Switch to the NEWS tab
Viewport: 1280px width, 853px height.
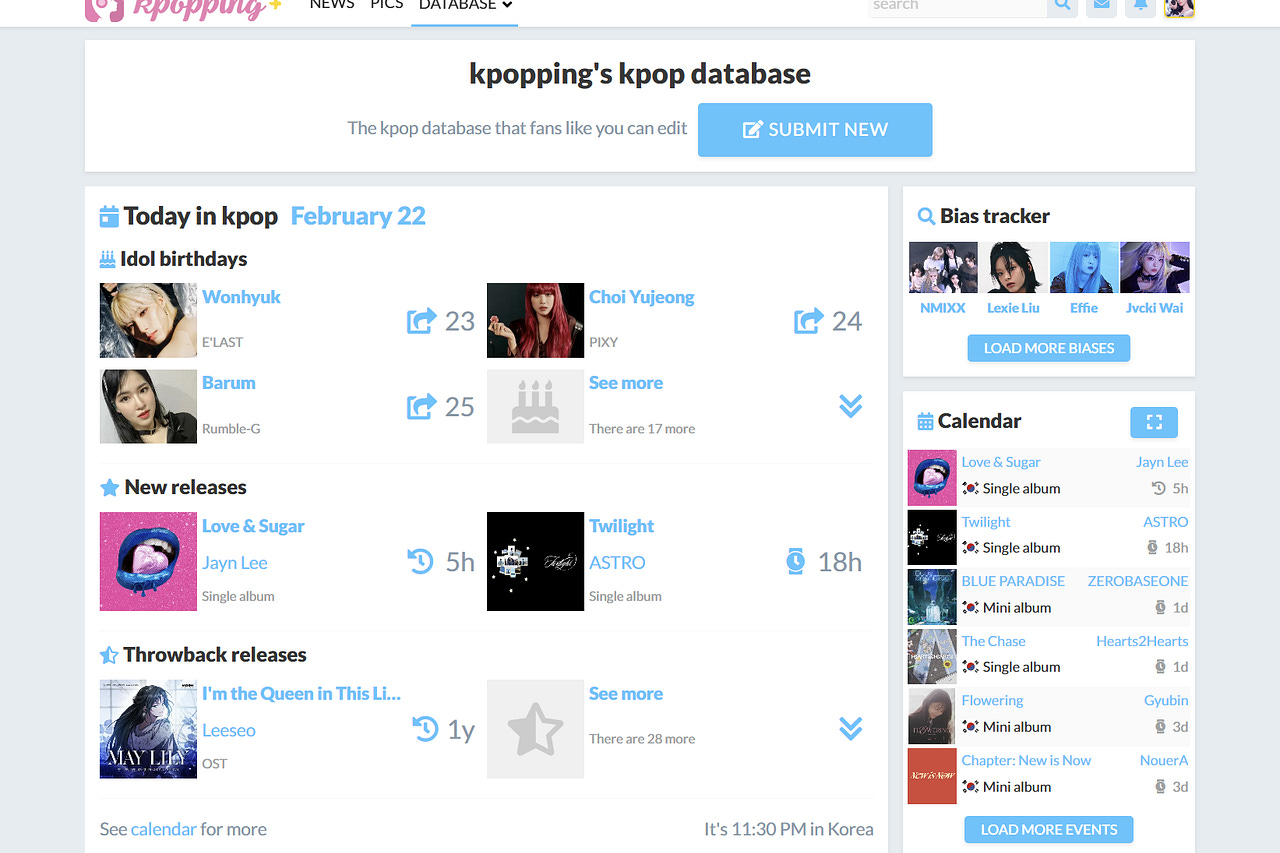click(331, 4)
